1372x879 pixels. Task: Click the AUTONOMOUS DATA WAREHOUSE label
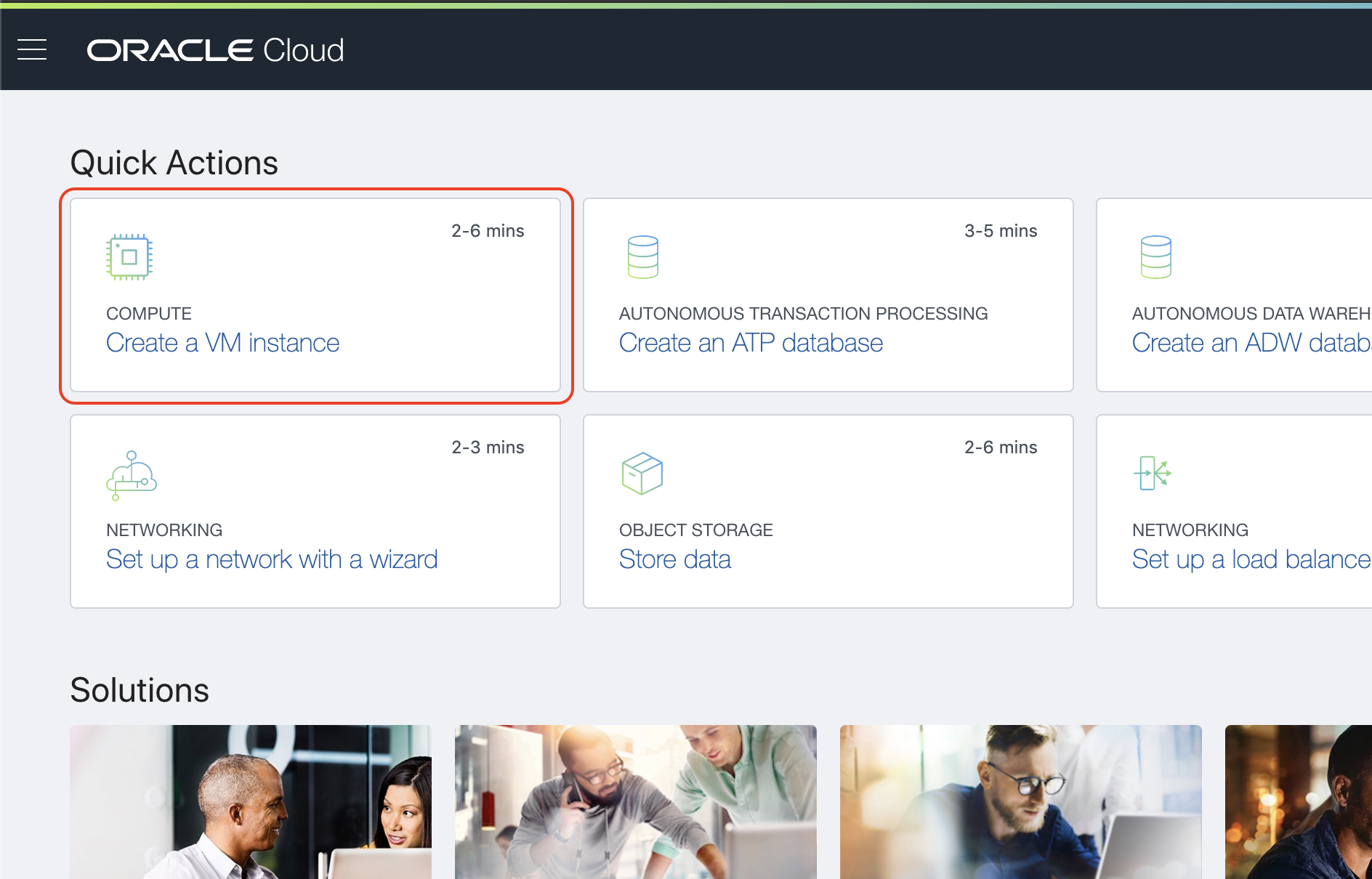tap(1251, 314)
